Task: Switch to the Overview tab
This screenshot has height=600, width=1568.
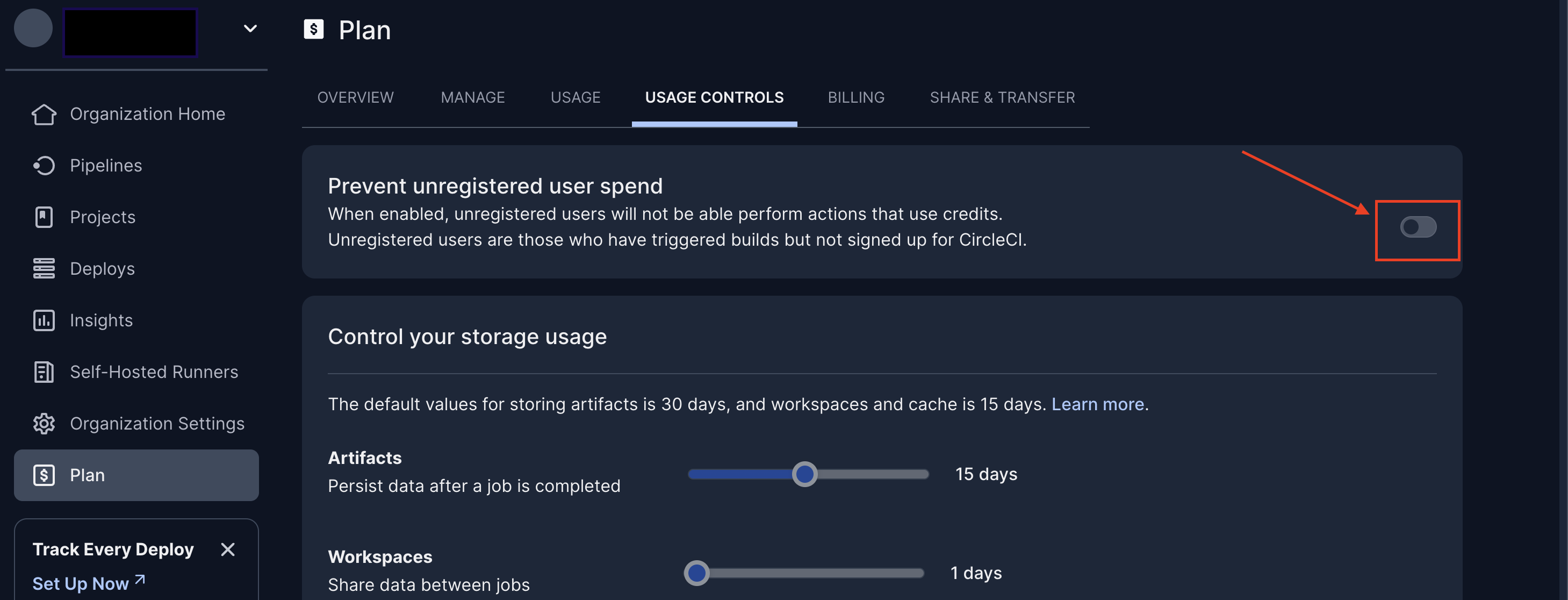Action: point(356,97)
